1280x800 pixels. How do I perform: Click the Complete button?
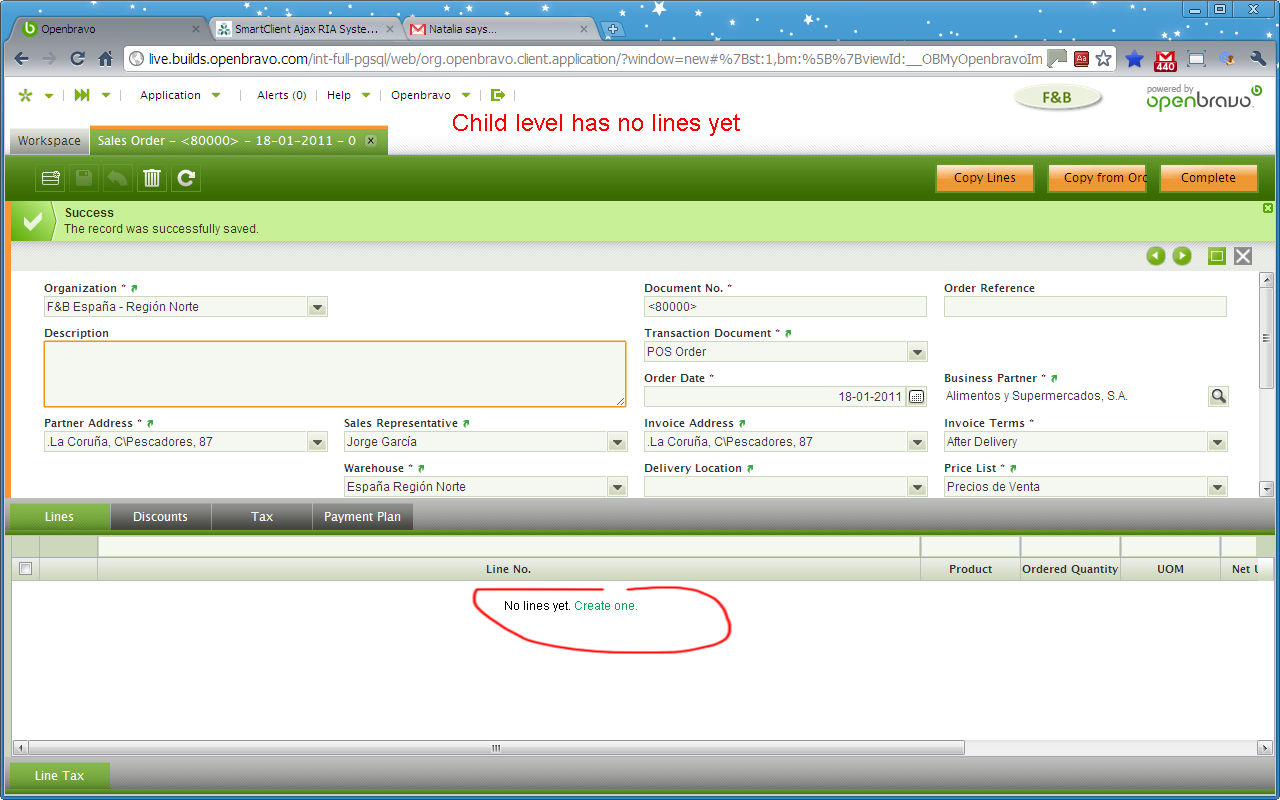coord(1208,178)
